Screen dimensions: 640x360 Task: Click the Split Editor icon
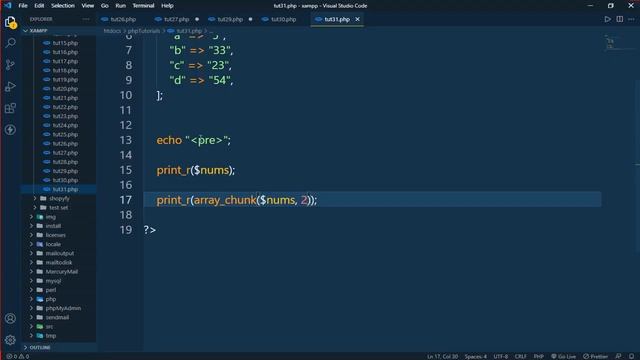point(620,19)
